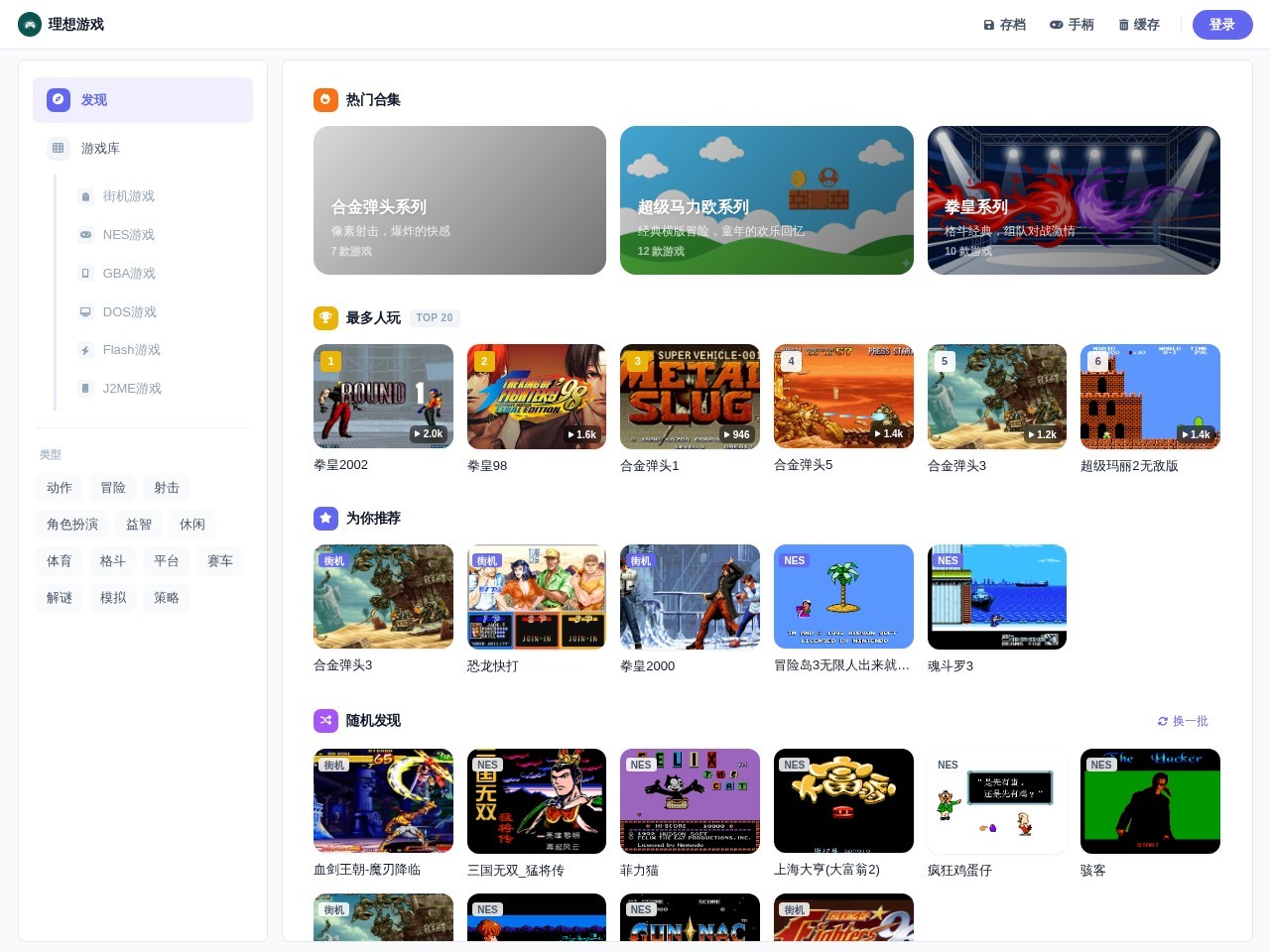Open 游戏库 in the sidebar
Screen dimensions: 1270x952
143,148
